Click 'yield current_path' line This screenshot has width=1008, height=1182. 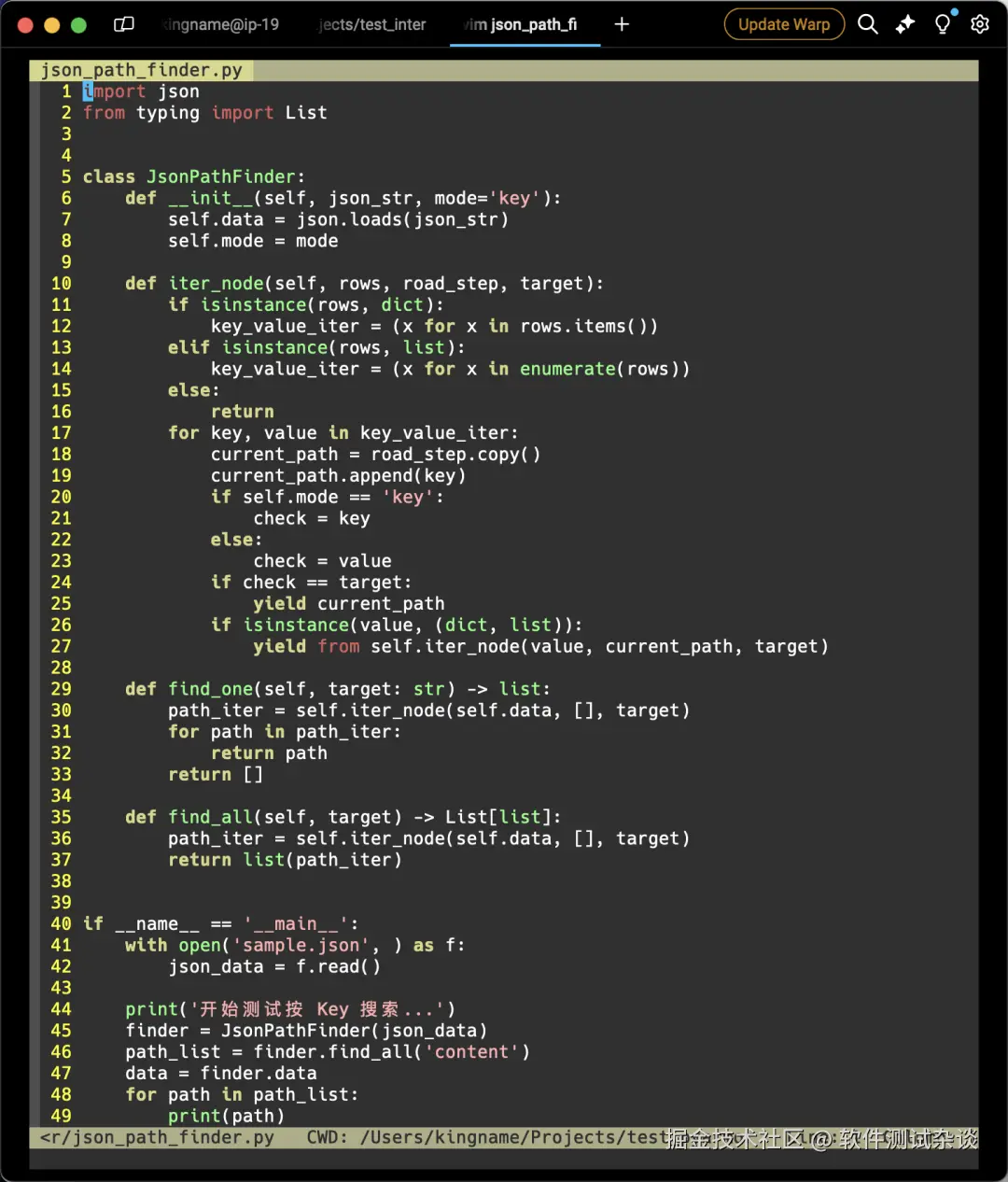(349, 604)
